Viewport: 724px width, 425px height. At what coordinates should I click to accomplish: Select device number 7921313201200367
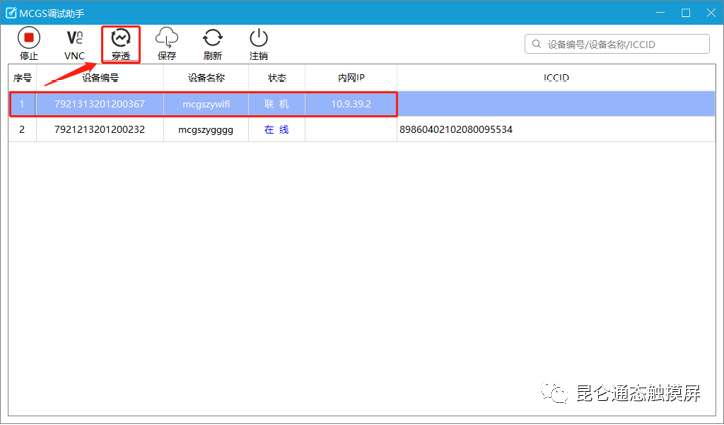coord(99,104)
